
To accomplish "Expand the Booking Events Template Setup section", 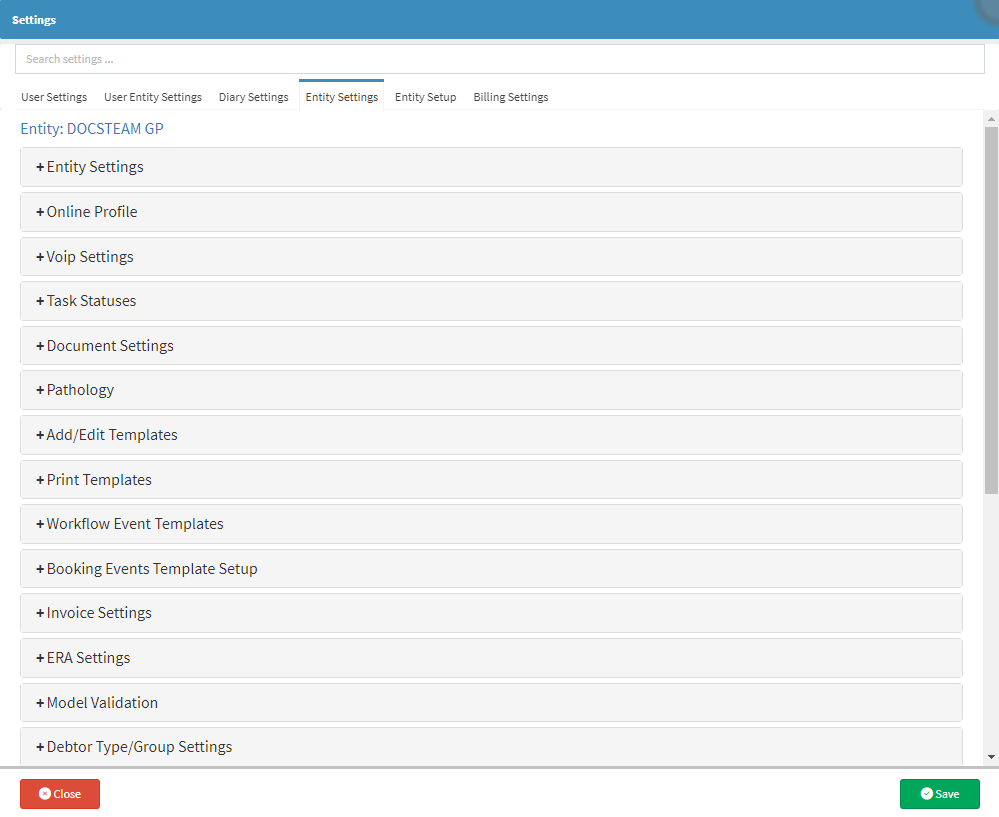I will tap(491, 568).
